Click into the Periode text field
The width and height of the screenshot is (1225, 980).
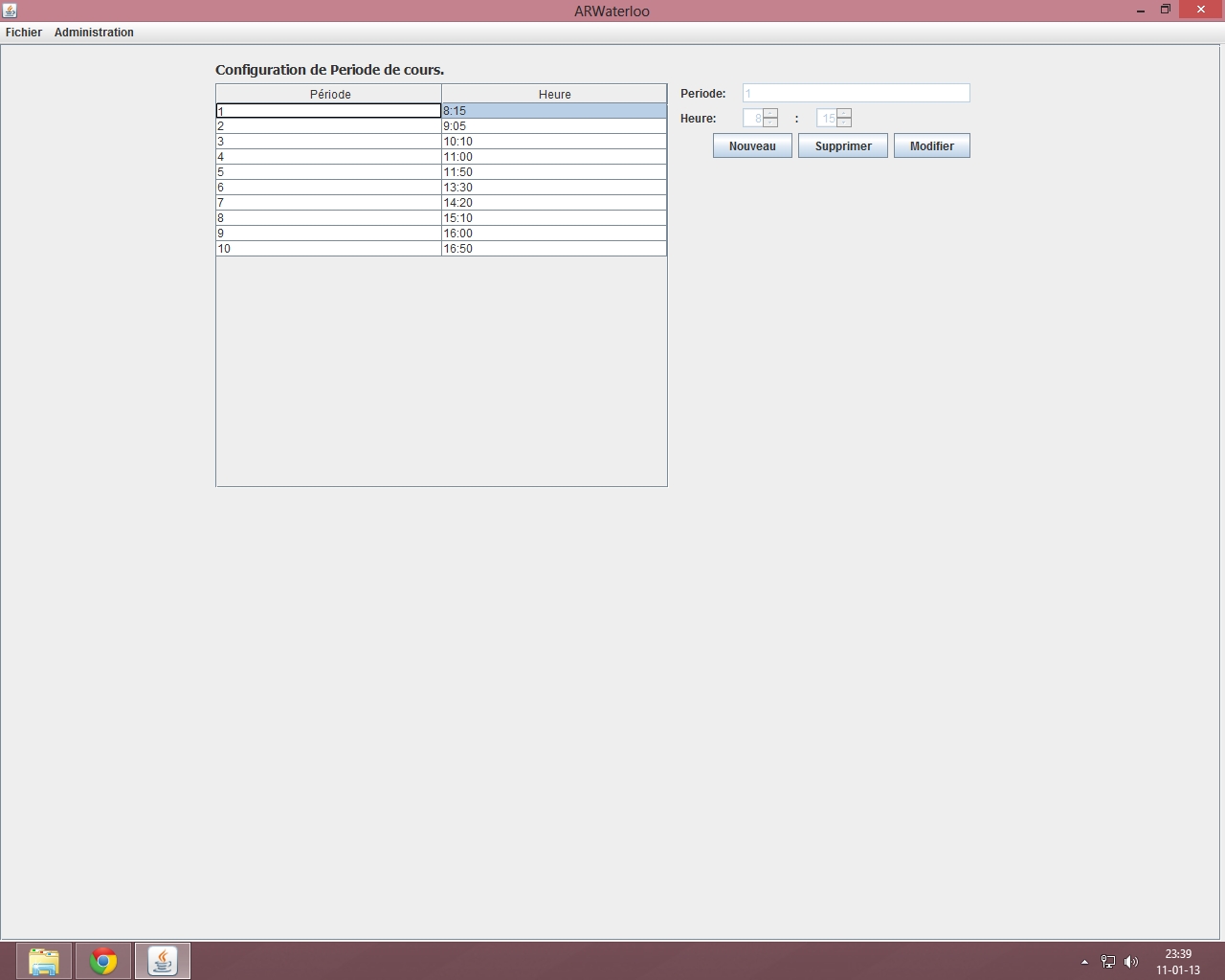pos(856,93)
